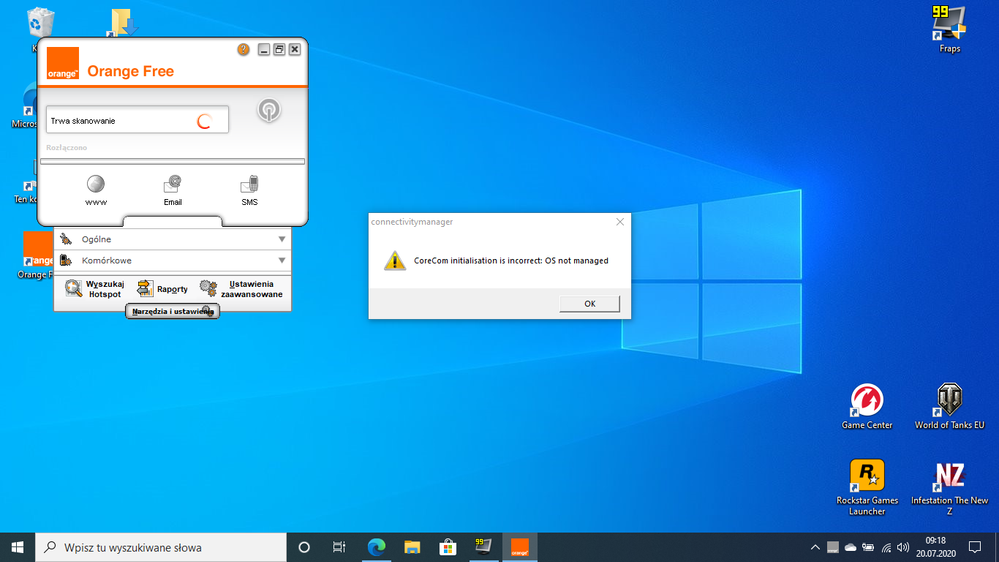Select Infestation The New Z shortcut
The height and width of the screenshot is (562, 999).
coord(949,487)
